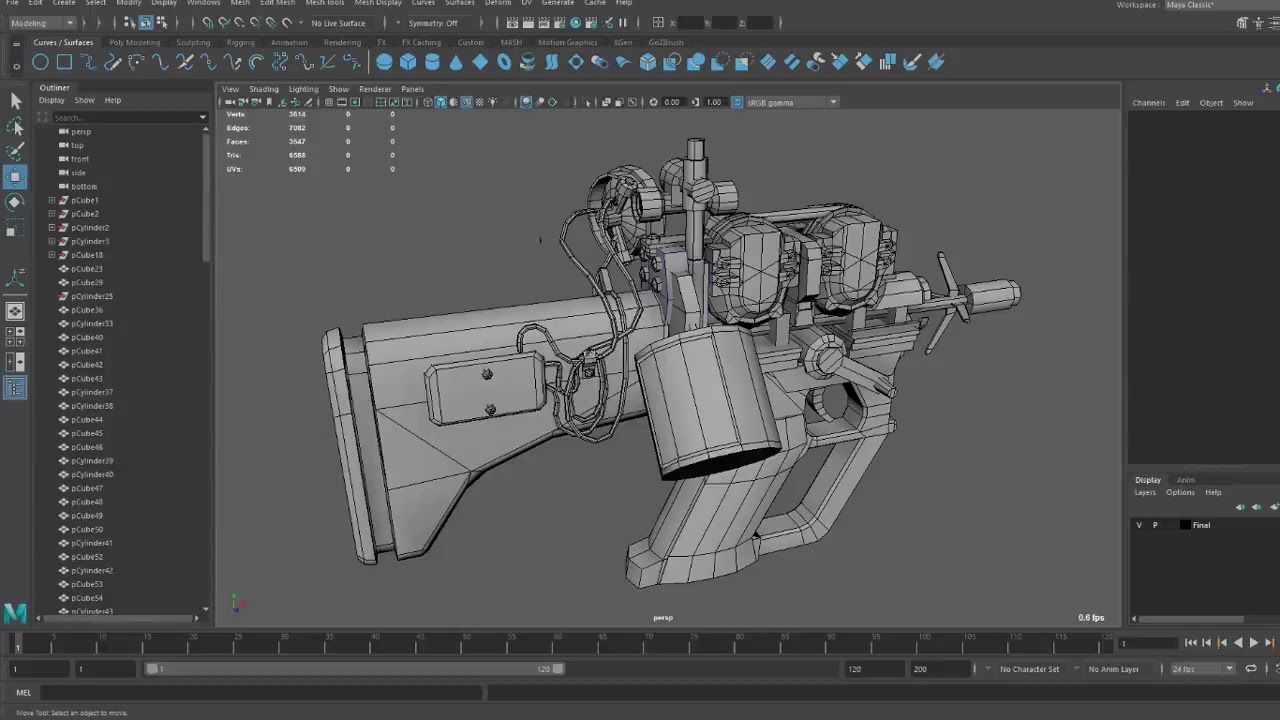
Task: Choose the arrow Select tool
Action: [15, 100]
